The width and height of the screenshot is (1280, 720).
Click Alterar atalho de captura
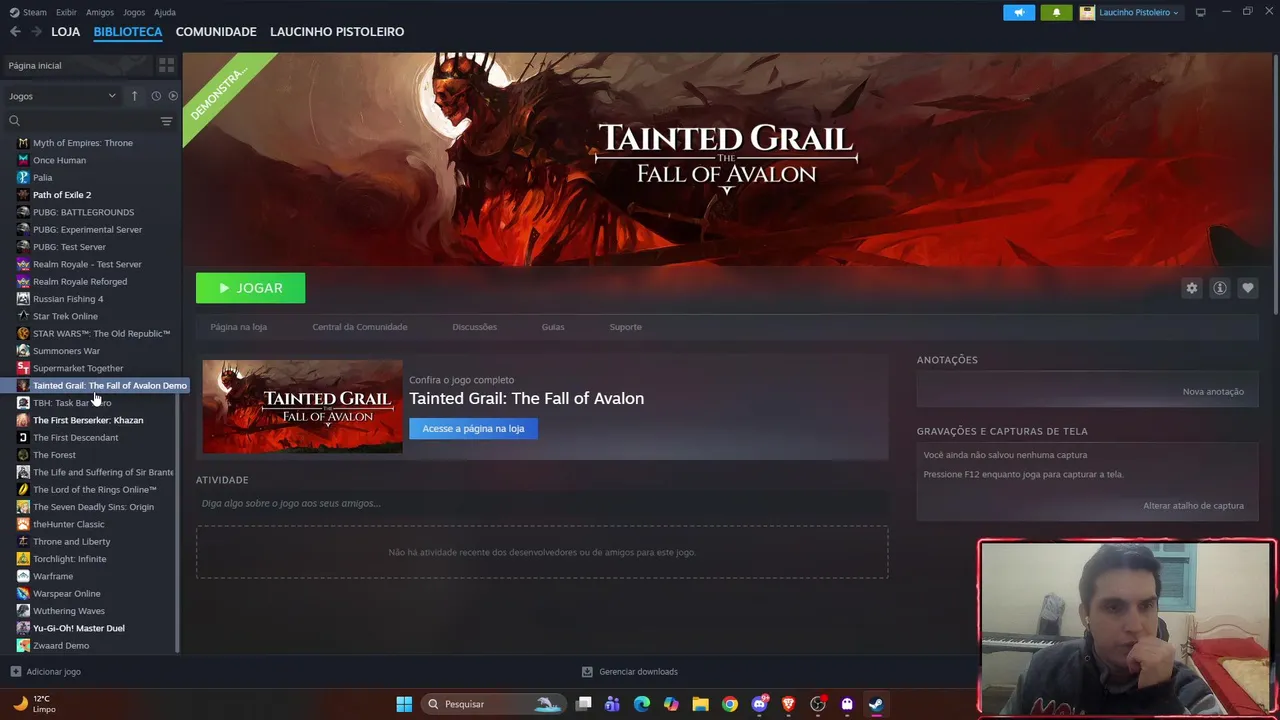tap(1193, 506)
